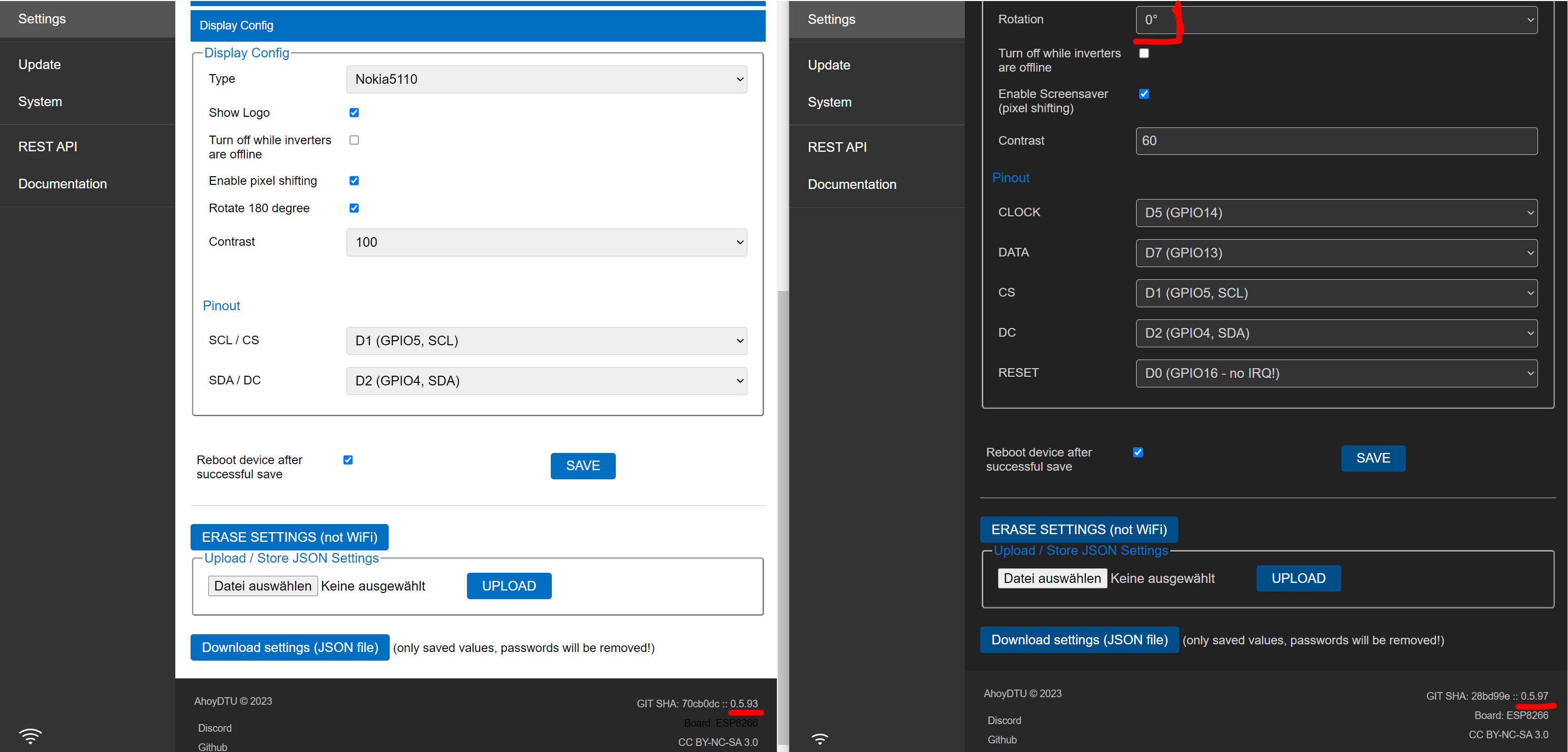Image resolution: width=1568 pixels, height=752 pixels.
Task: Open the Update page from the sidebar
Action: (40, 64)
